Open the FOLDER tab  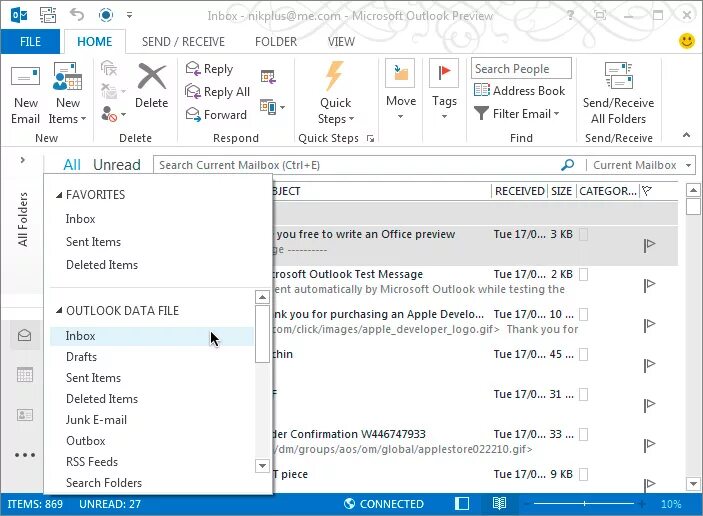[276, 42]
